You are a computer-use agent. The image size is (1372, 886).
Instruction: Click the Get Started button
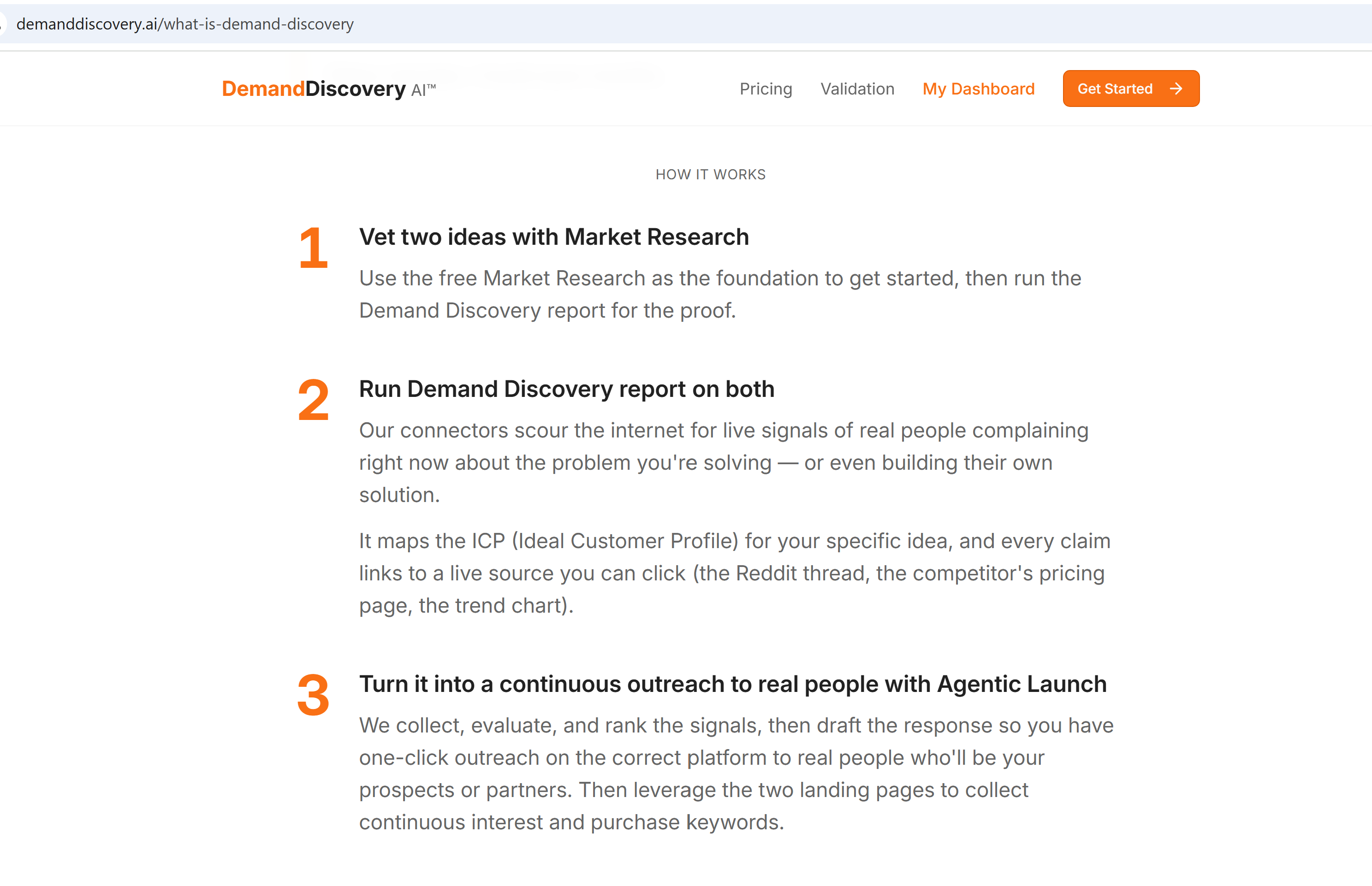1131,89
